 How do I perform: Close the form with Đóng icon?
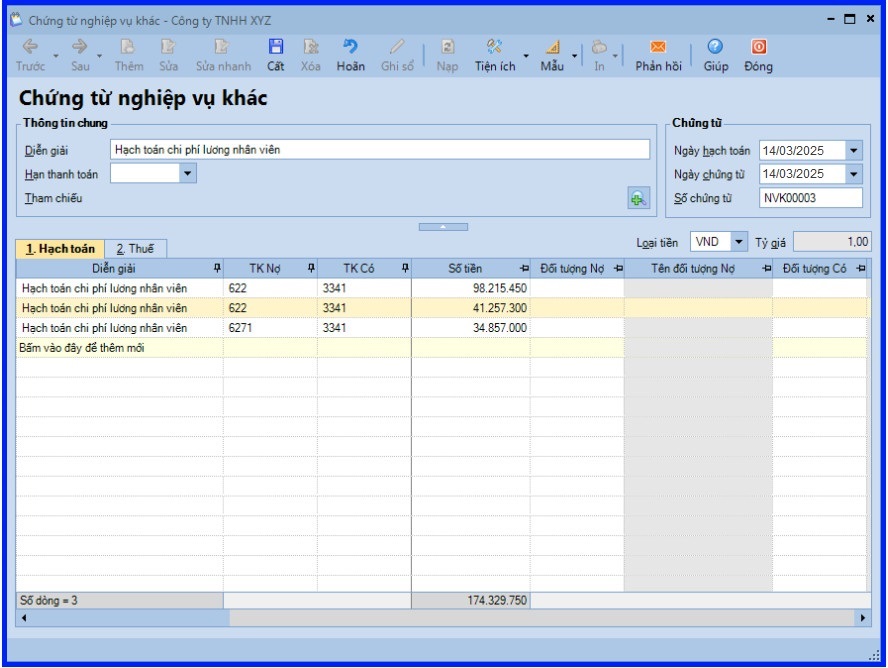coord(759,46)
